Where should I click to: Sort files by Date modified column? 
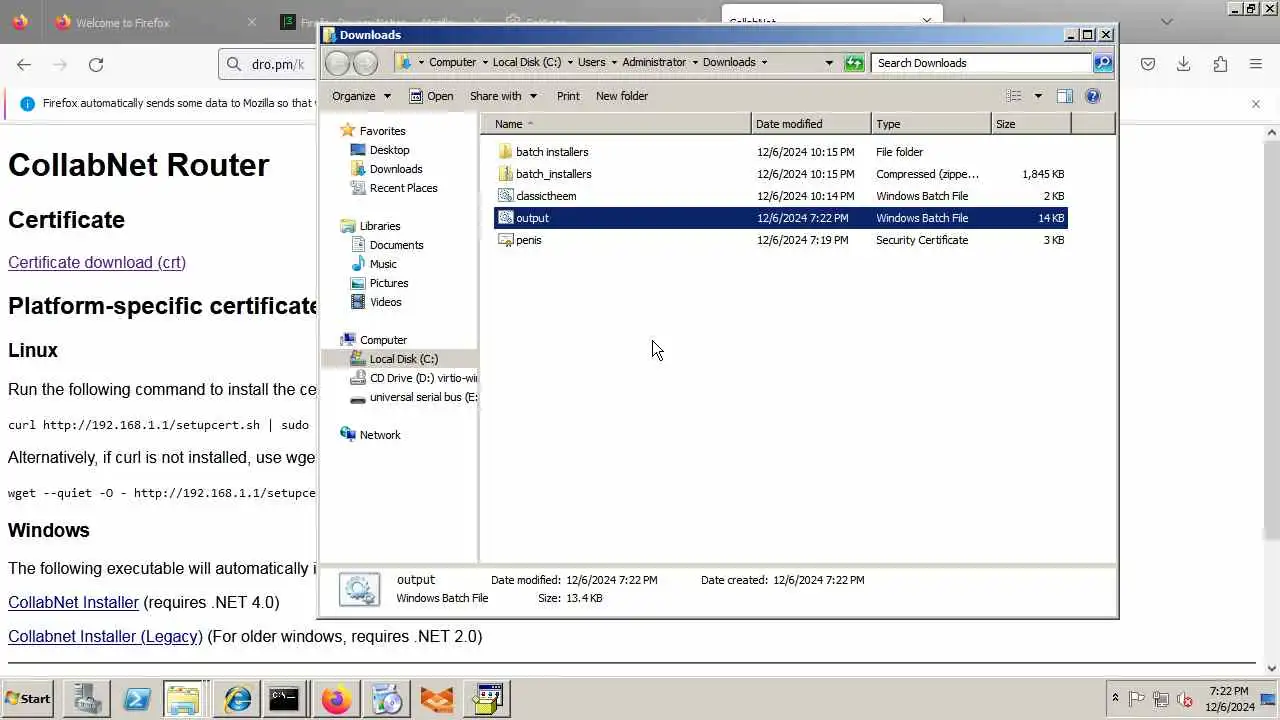[x=811, y=124]
